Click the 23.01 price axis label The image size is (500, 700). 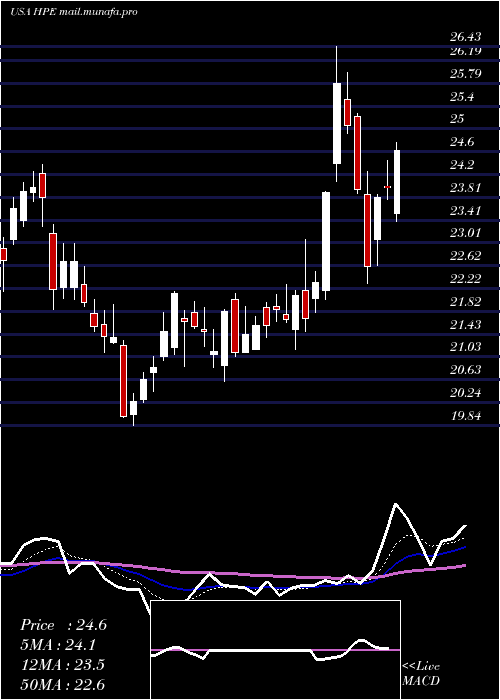pos(466,233)
